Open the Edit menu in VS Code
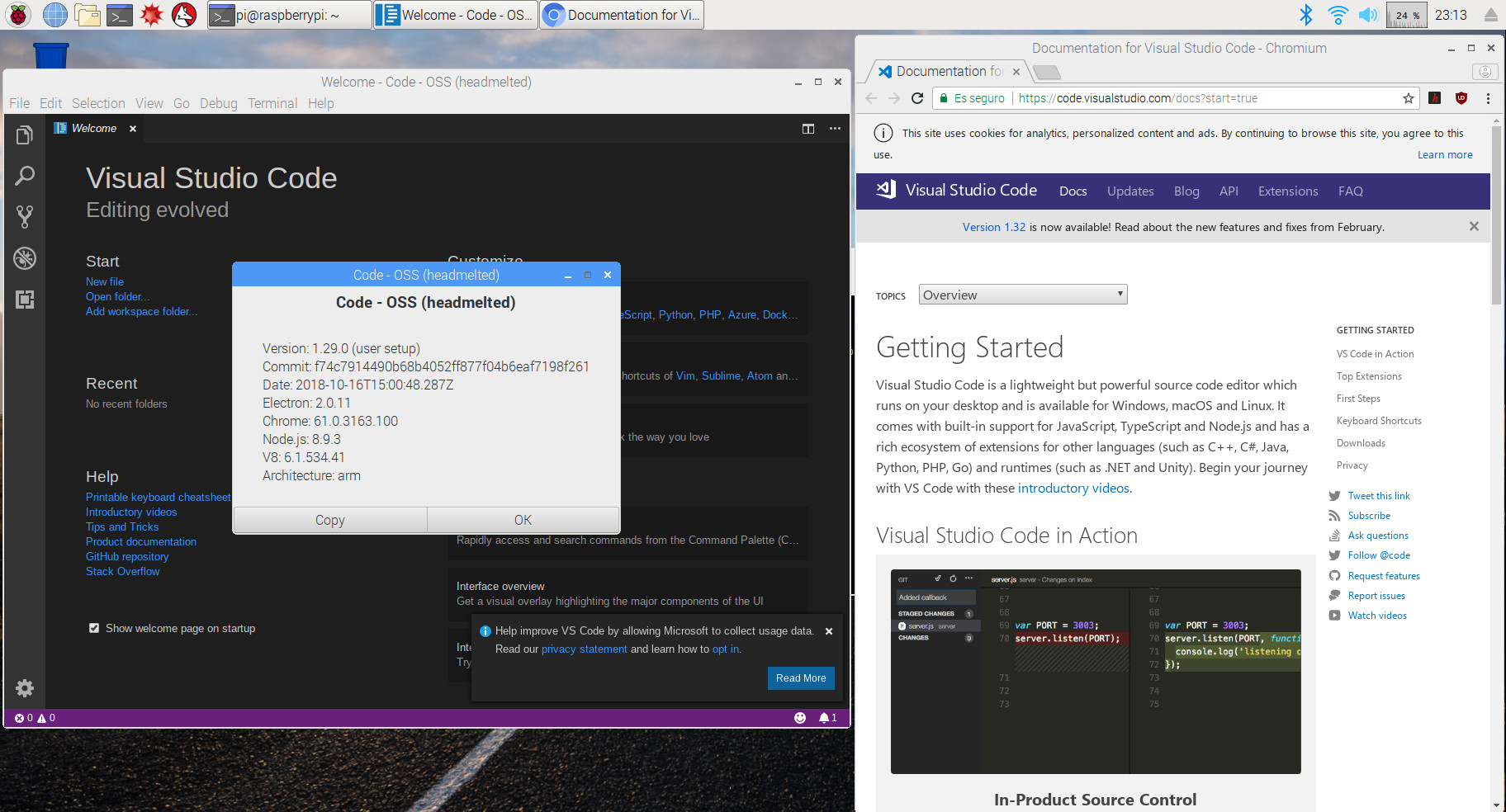 51,103
